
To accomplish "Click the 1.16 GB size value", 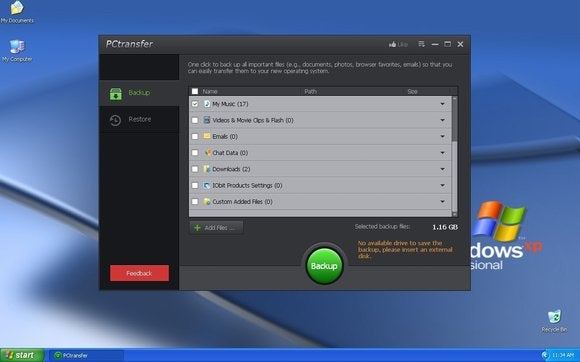I will pos(445,227).
